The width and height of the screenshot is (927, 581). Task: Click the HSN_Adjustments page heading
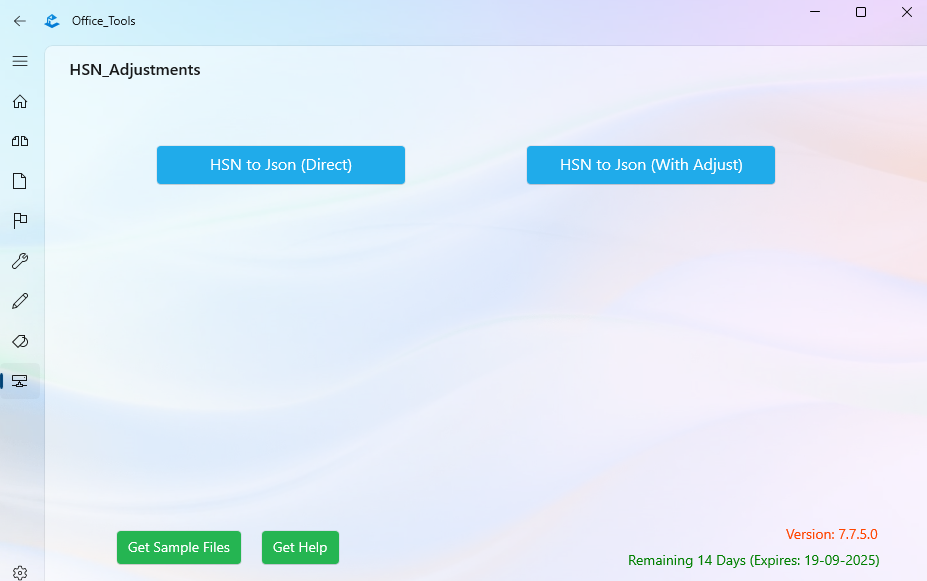tap(134, 69)
